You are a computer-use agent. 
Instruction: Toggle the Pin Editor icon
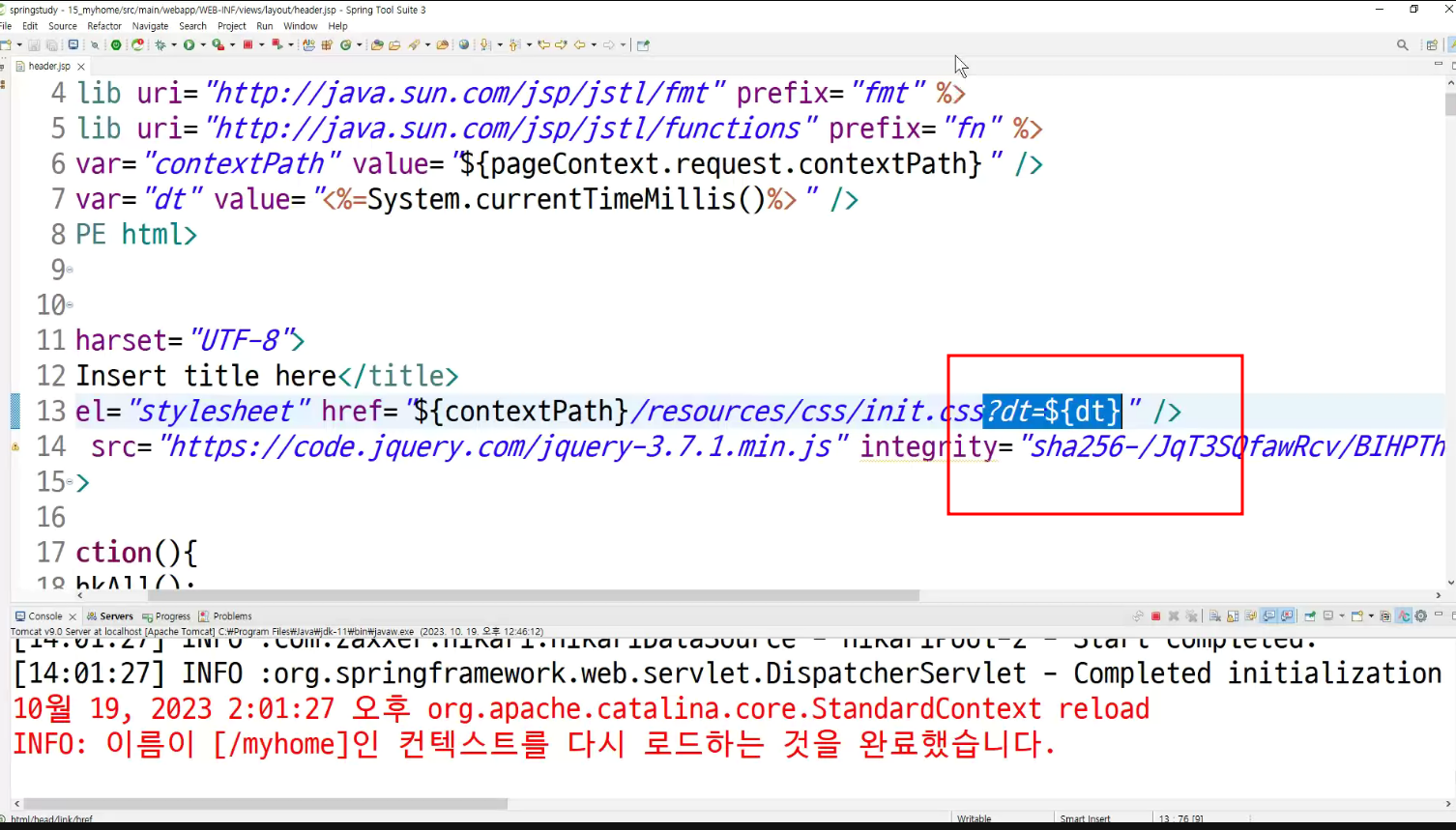[x=643, y=44]
